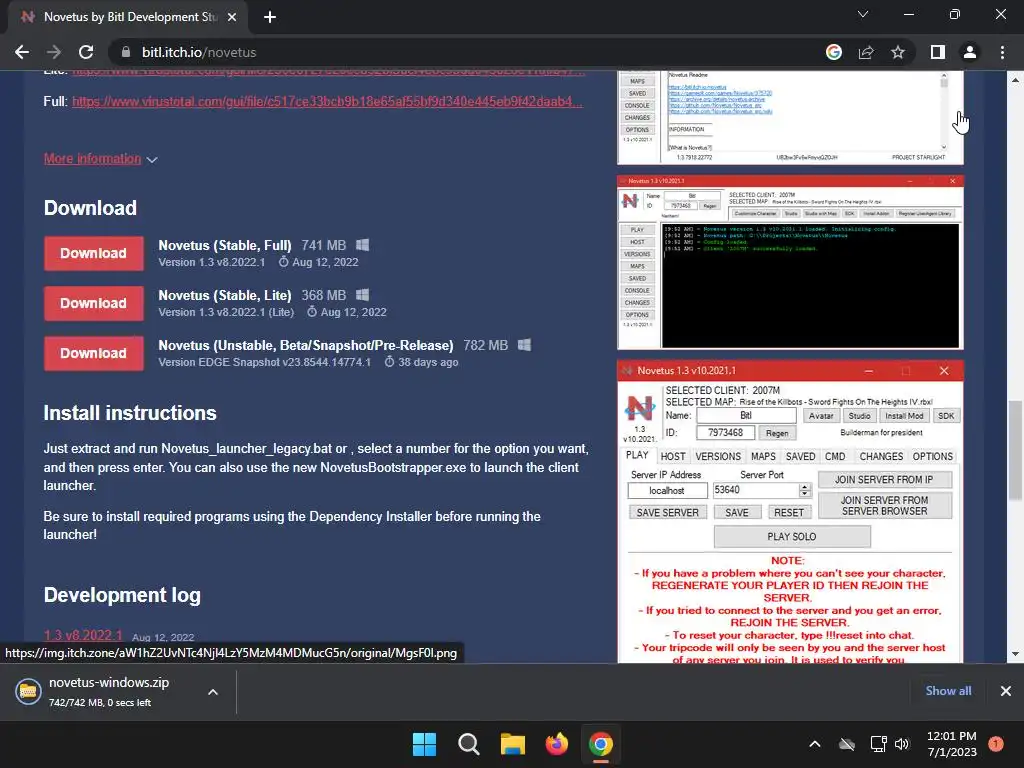Click the Development log heading

[x=122, y=595]
